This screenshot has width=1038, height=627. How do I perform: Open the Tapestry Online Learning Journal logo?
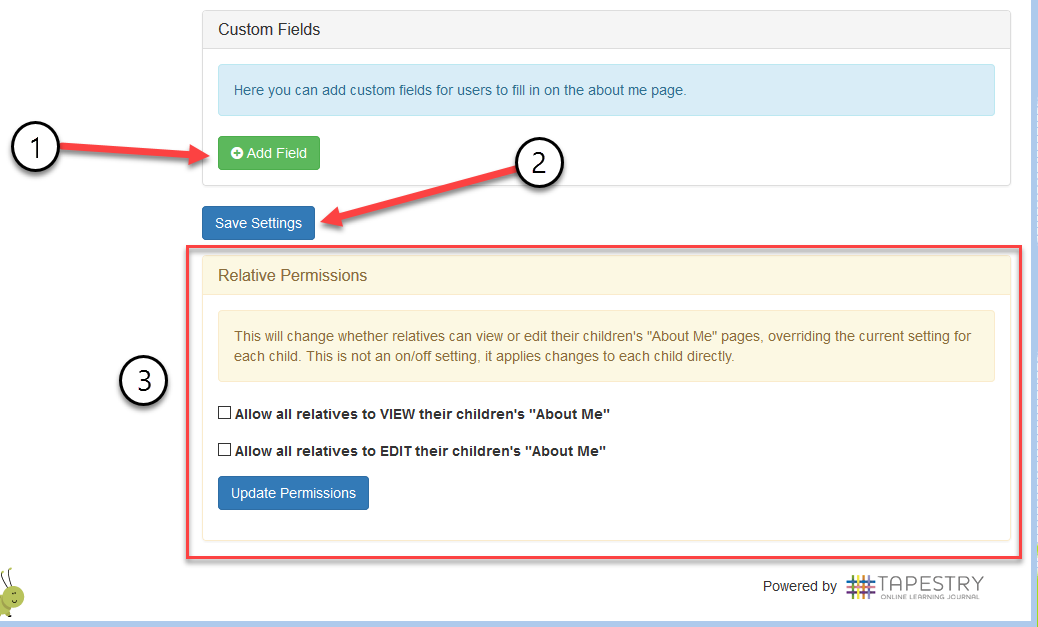(915, 587)
